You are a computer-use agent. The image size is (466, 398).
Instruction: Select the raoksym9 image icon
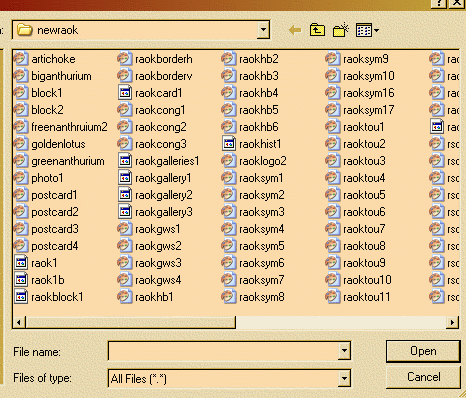333,59
